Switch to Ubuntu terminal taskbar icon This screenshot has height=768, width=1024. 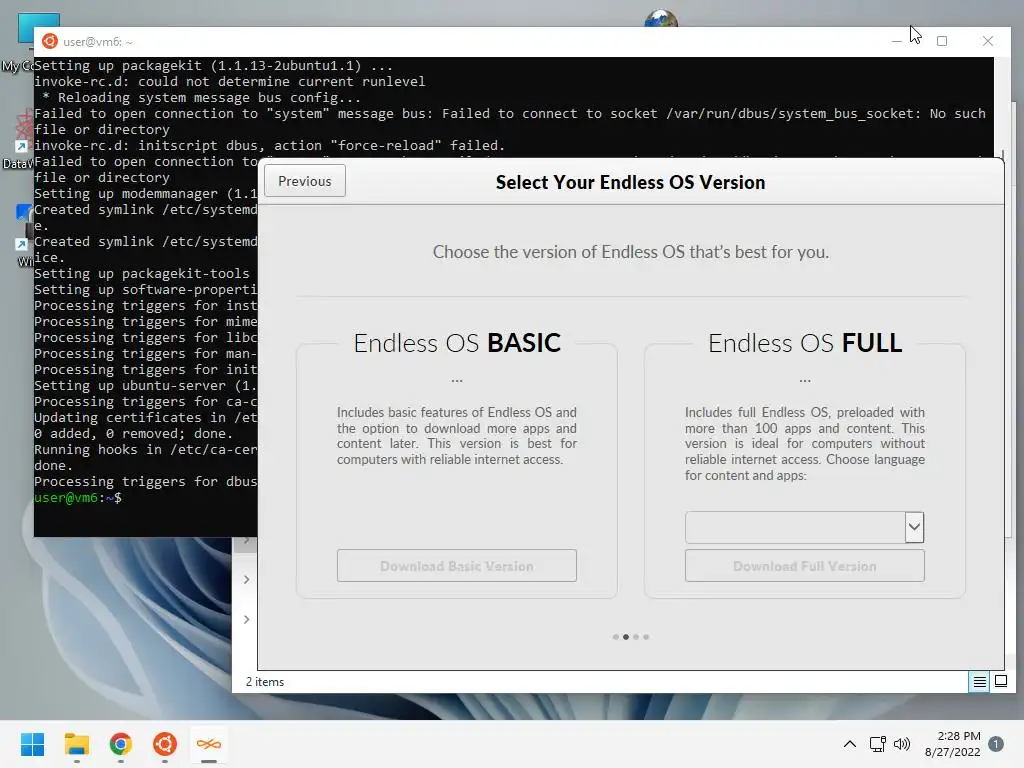tap(165, 744)
